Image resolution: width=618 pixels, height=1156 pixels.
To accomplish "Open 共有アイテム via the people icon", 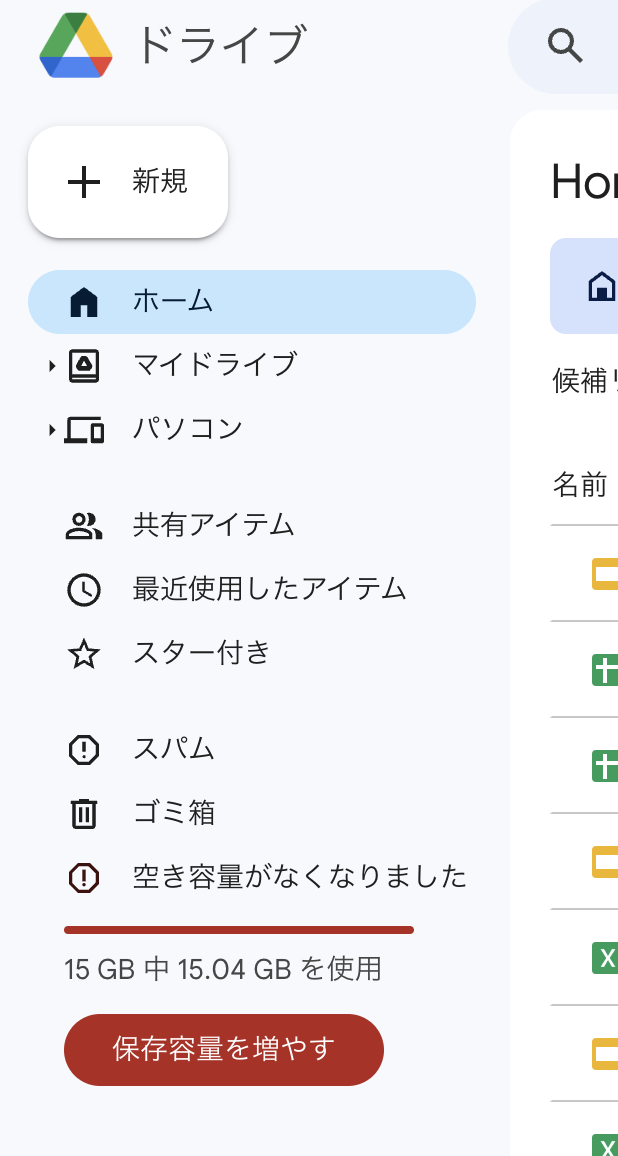I will pyautogui.click(x=84, y=526).
